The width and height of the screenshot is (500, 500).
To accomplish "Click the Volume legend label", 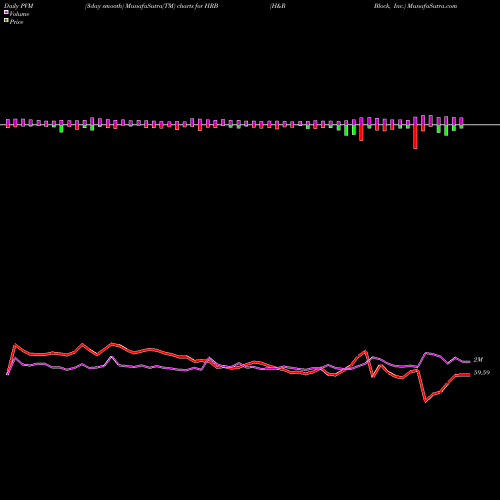I will click(19, 14).
